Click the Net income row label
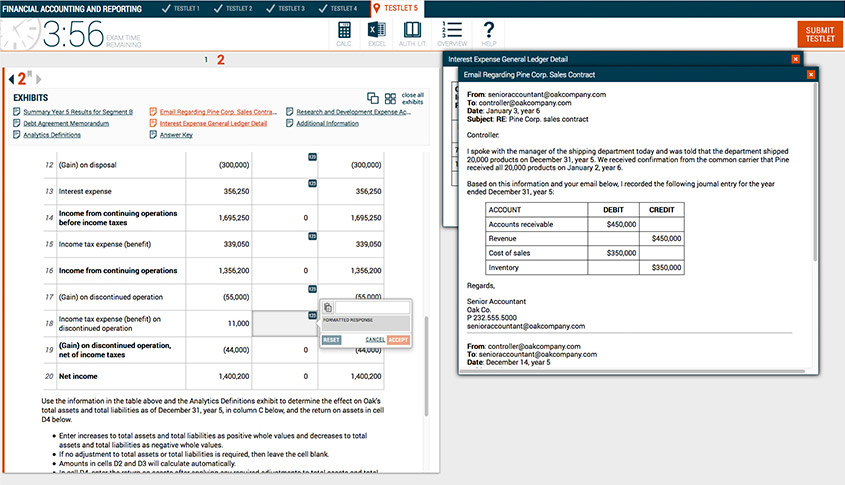The height and width of the screenshot is (485, 845). [x=78, y=376]
